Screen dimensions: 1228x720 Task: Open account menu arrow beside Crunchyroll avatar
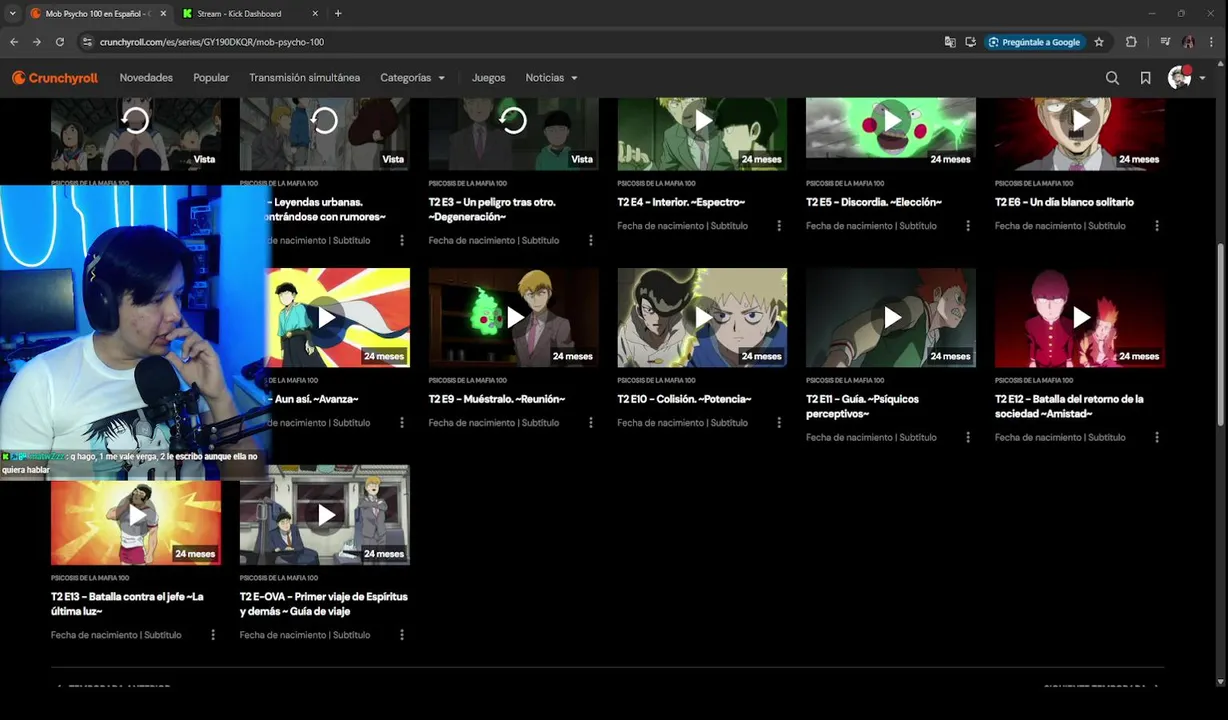coord(1202,78)
